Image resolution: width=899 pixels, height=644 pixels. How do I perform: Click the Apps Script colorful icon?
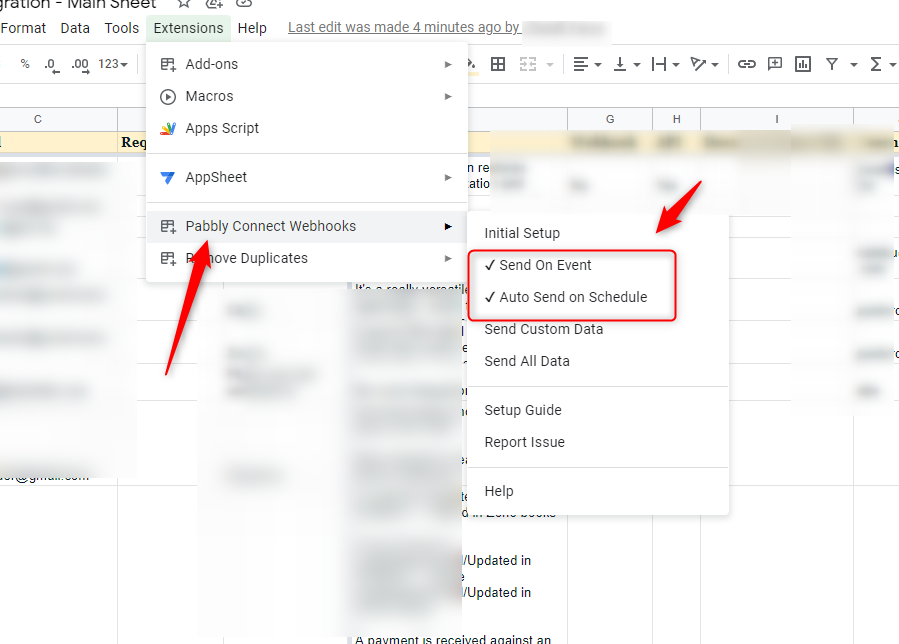167,128
